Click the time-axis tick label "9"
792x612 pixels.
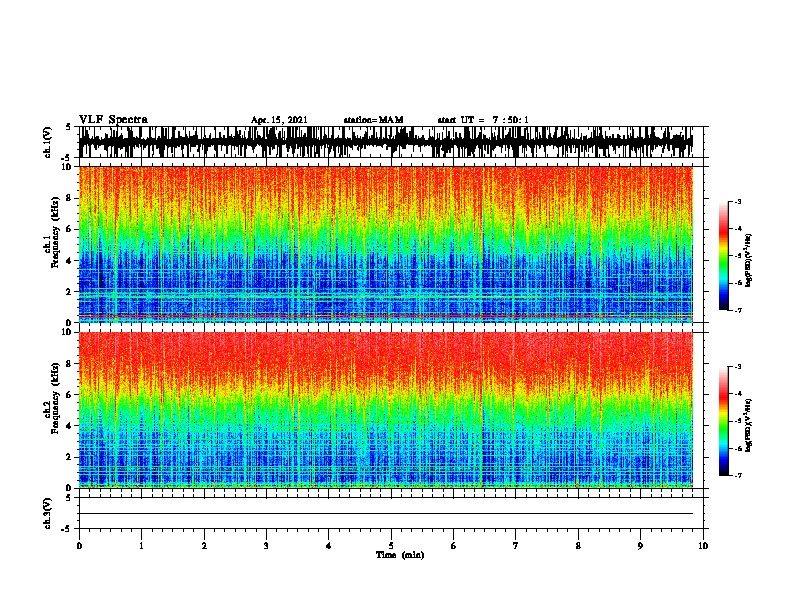tap(640, 546)
